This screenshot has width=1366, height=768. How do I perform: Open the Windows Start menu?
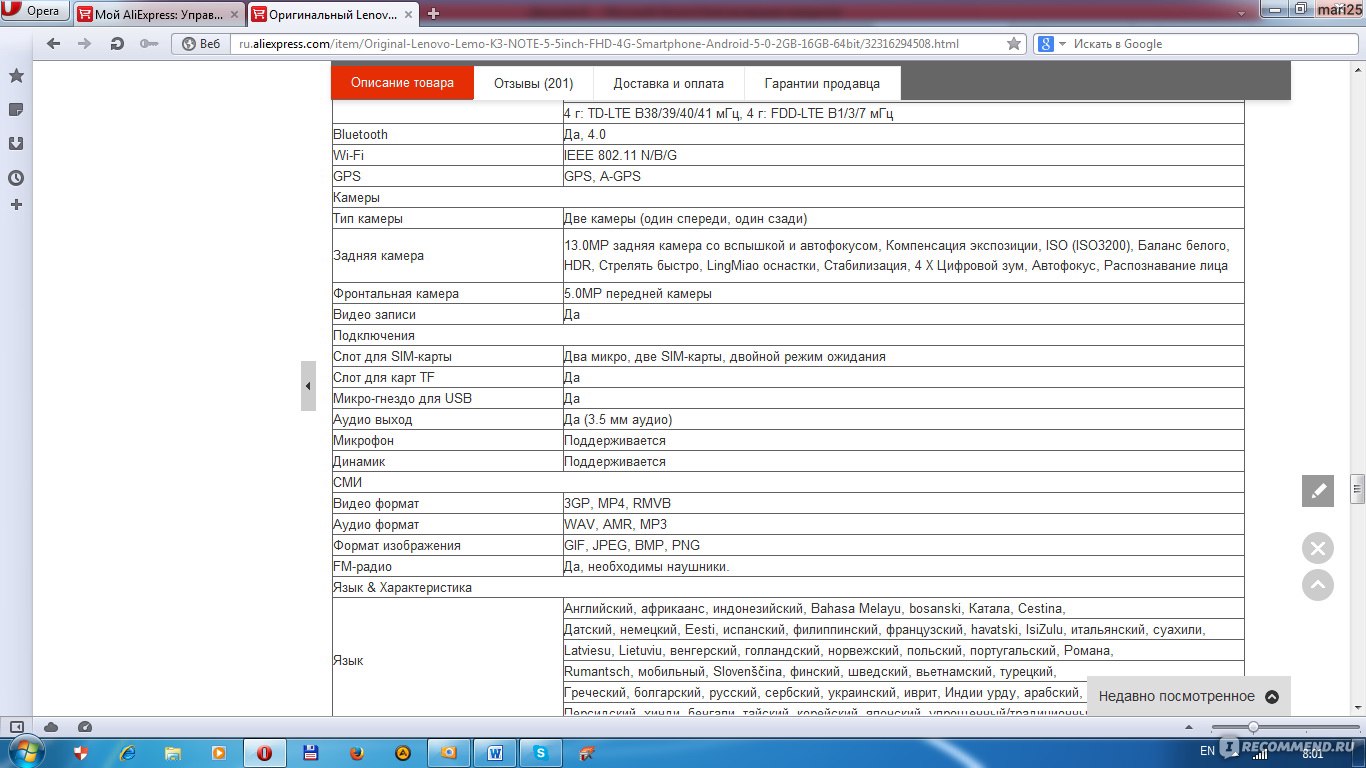(27, 752)
